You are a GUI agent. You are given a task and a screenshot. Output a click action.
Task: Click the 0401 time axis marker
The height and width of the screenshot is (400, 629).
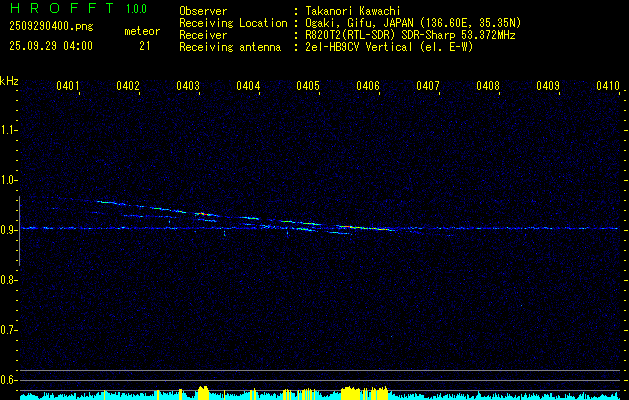67,86
